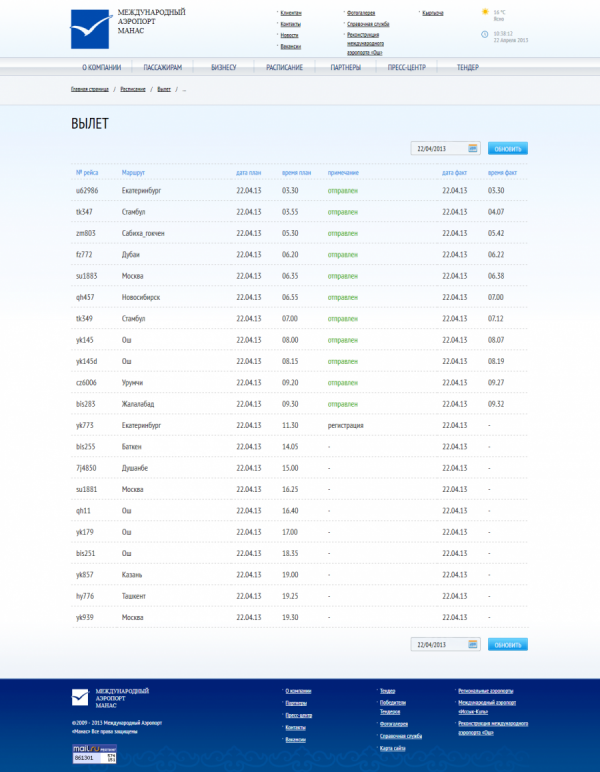The image size is (600, 772).
Task: Open the calendar icon in top date field
Action: tap(473, 148)
